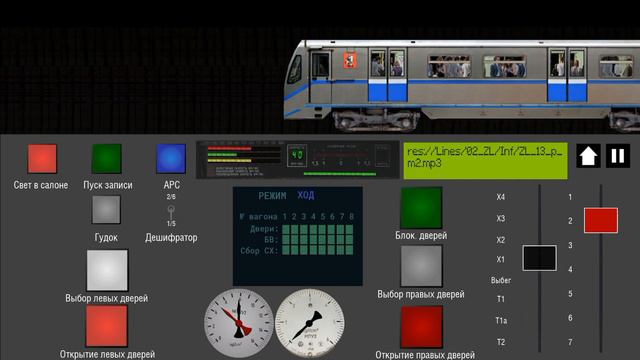Flip the Дешифратор key switch

click(171, 212)
